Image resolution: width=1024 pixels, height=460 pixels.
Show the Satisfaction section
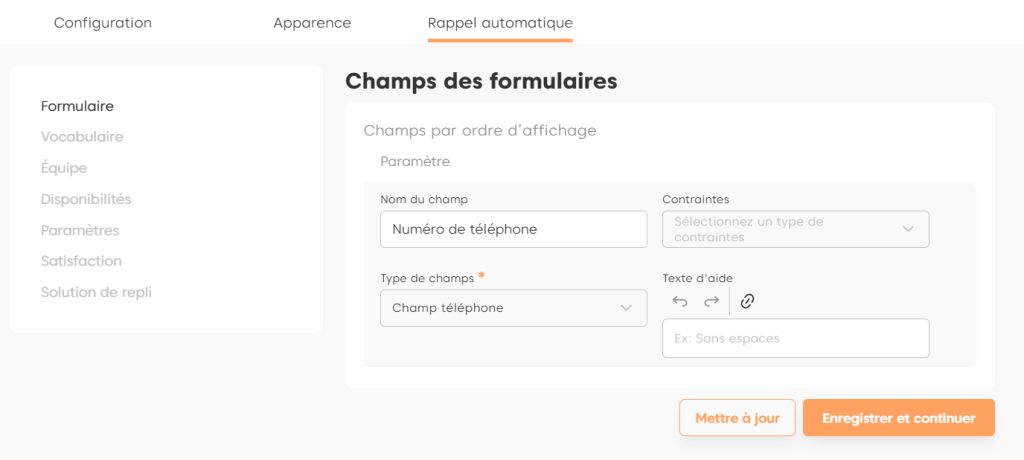click(81, 261)
